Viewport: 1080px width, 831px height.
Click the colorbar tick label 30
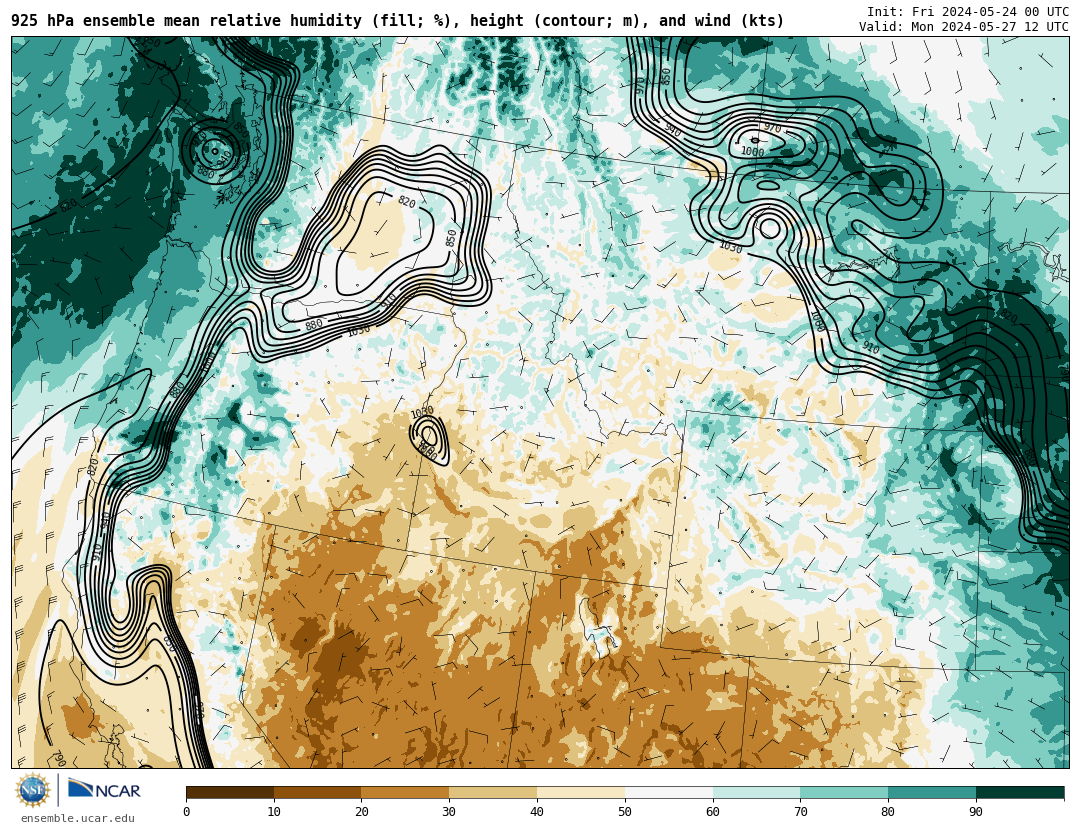(x=449, y=812)
